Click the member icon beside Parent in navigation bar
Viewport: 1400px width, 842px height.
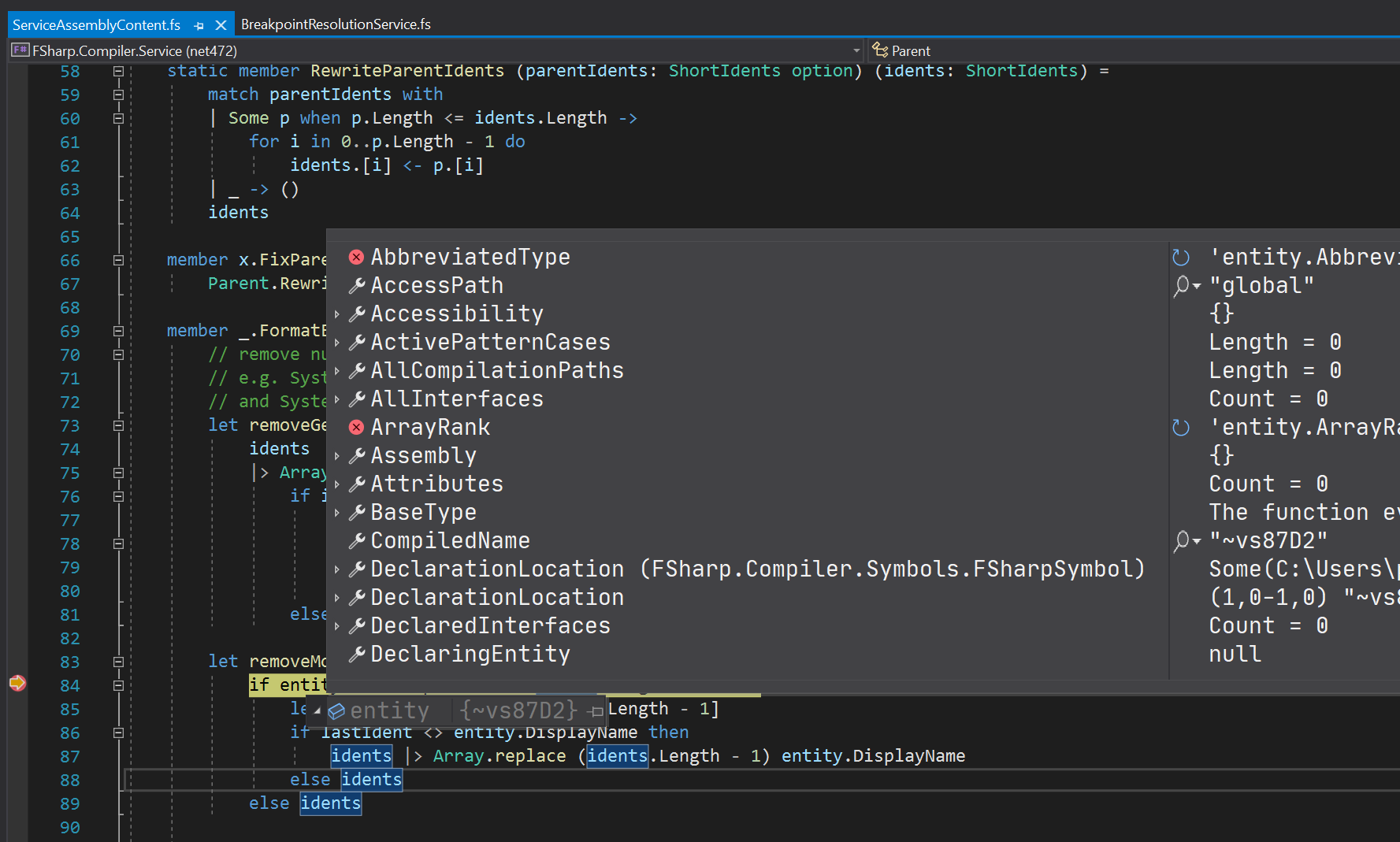tap(880, 50)
